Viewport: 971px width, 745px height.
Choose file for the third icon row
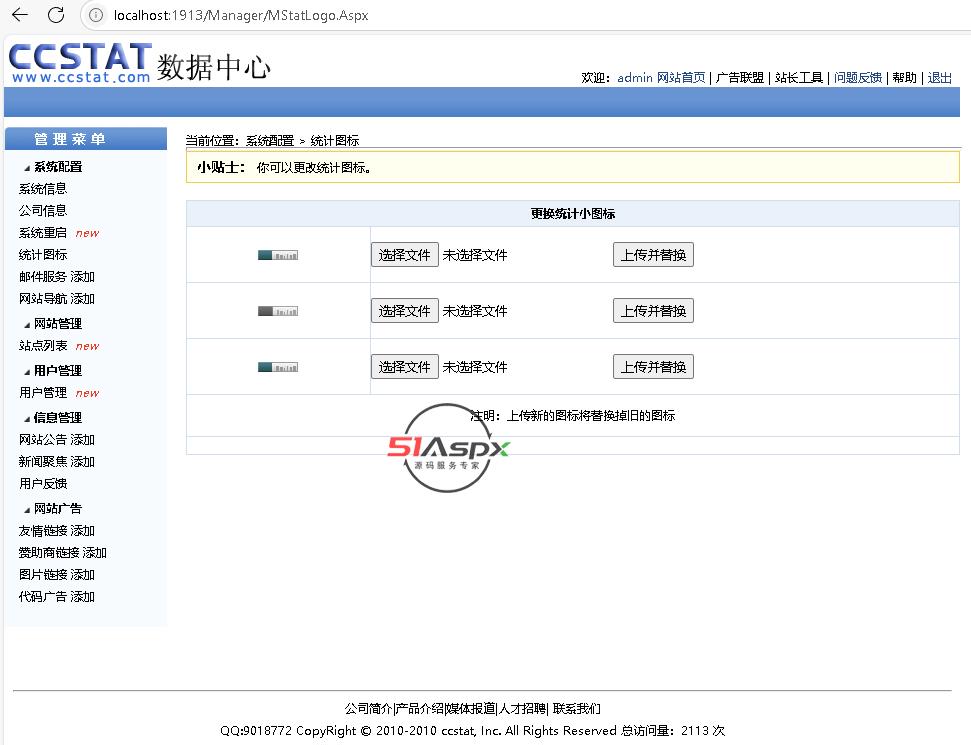404,367
